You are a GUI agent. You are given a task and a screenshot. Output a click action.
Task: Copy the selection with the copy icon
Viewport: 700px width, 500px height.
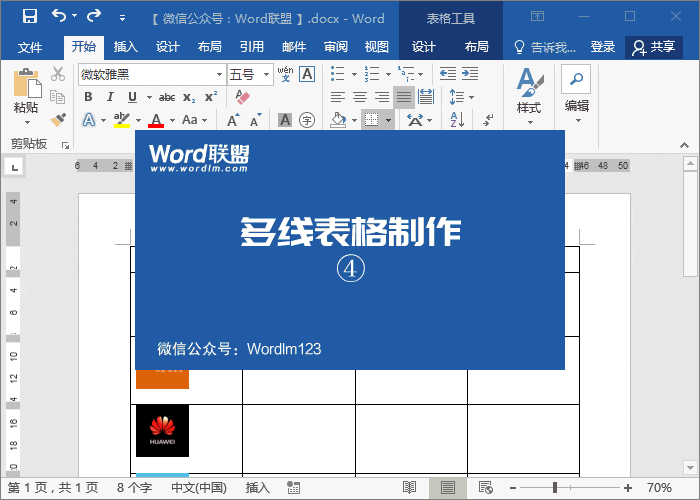(x=58, y=96)
